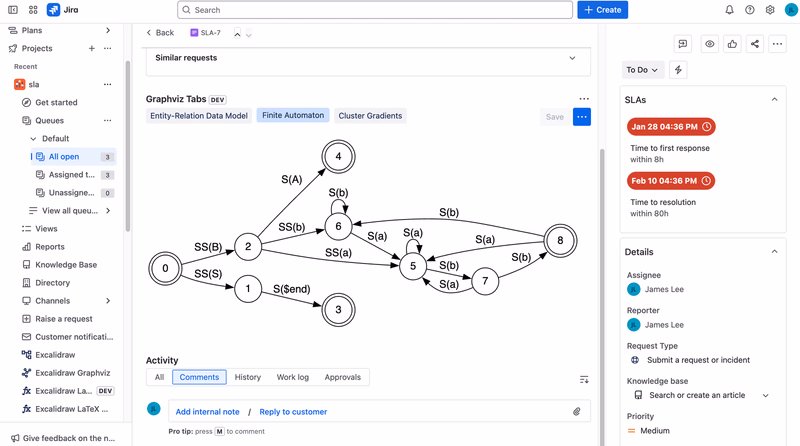Image resolution: width=800 pixels, height=446 pixels.
Task: Share the issue via share icon
Action: [755, 44]
